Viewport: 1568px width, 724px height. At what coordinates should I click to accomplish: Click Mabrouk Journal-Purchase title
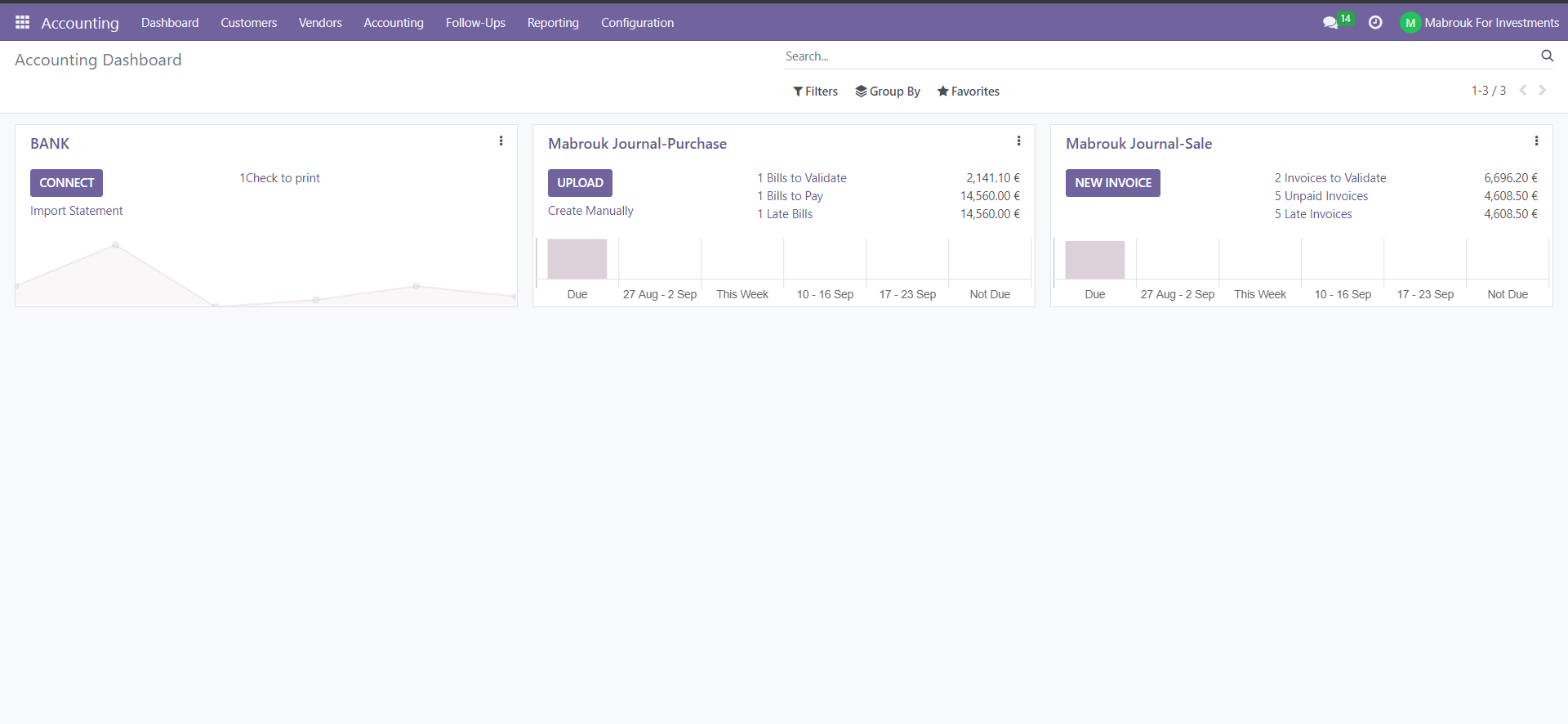coord(637,144)
